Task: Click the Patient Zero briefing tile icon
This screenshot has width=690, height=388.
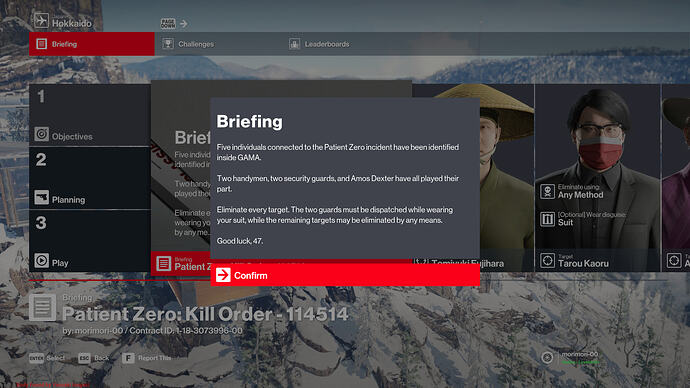Action: coord(163,264)
